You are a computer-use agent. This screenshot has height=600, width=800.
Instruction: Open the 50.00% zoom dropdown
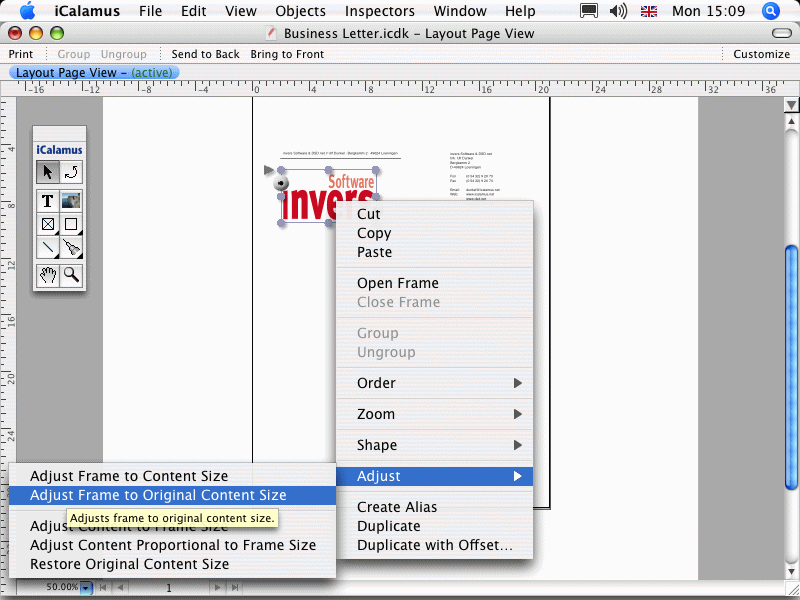[x=86, y=588]
